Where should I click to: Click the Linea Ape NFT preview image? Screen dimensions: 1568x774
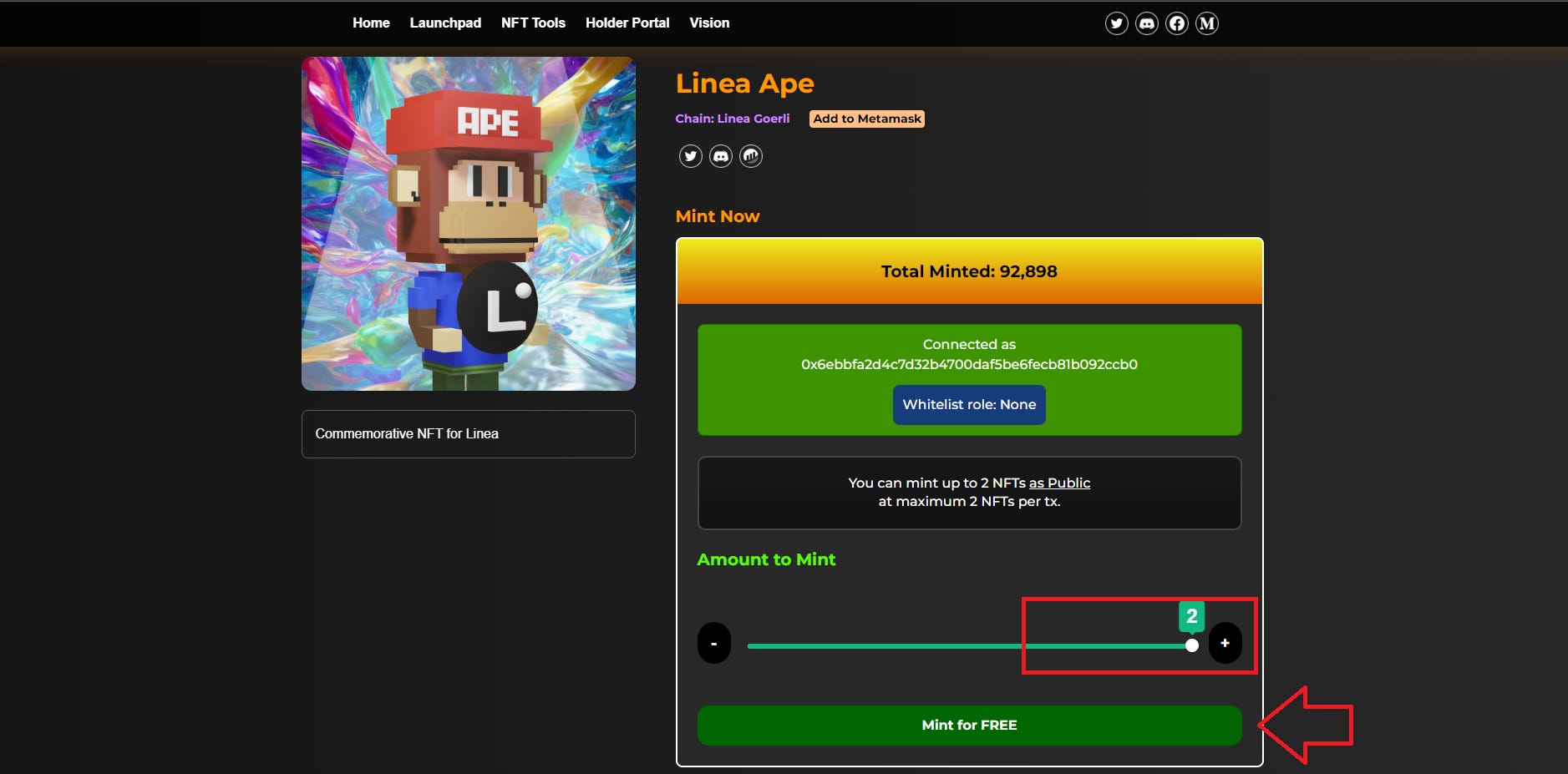click(x=468, y=222)
